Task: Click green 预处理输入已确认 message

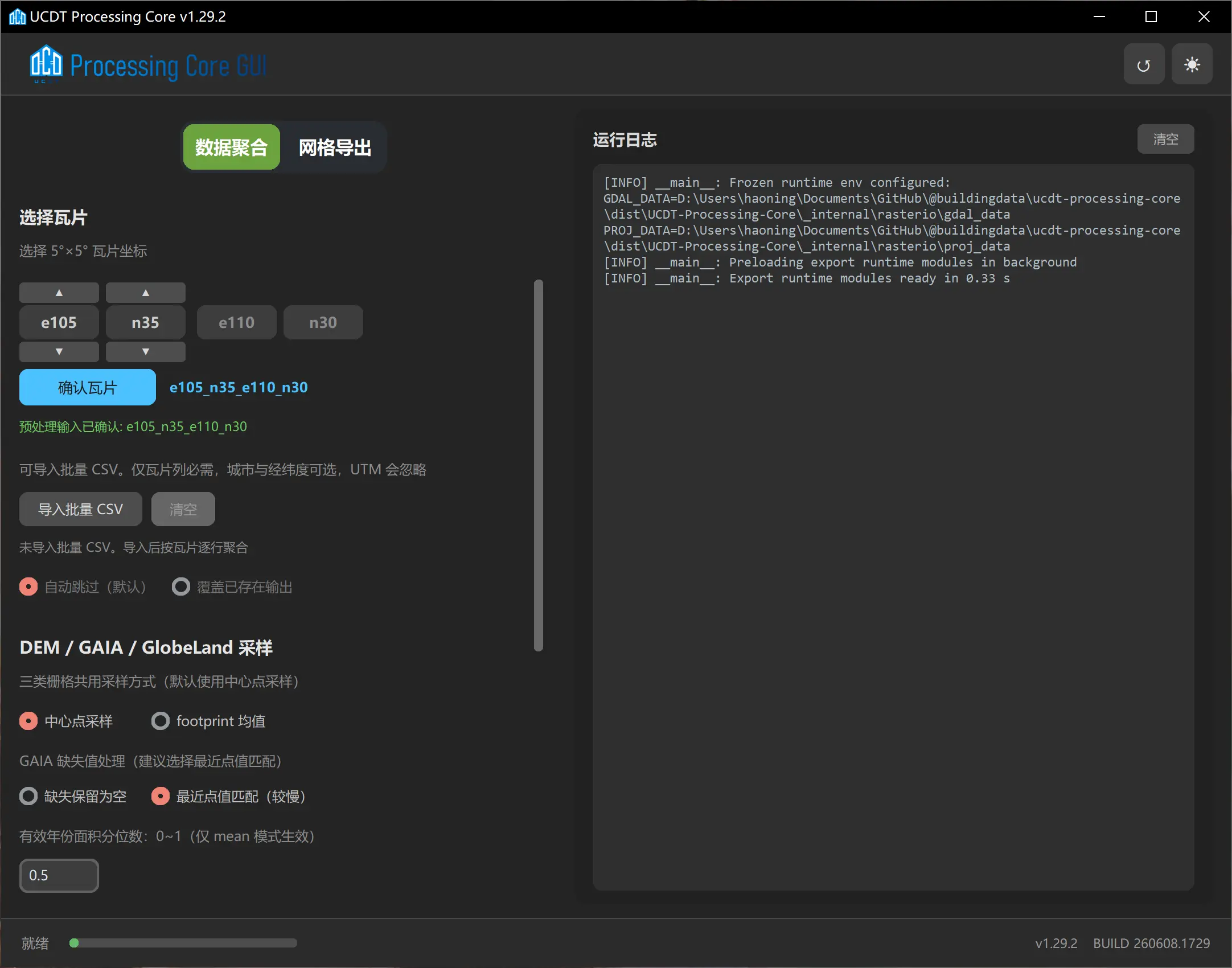Action: click(x=133, y=426)
